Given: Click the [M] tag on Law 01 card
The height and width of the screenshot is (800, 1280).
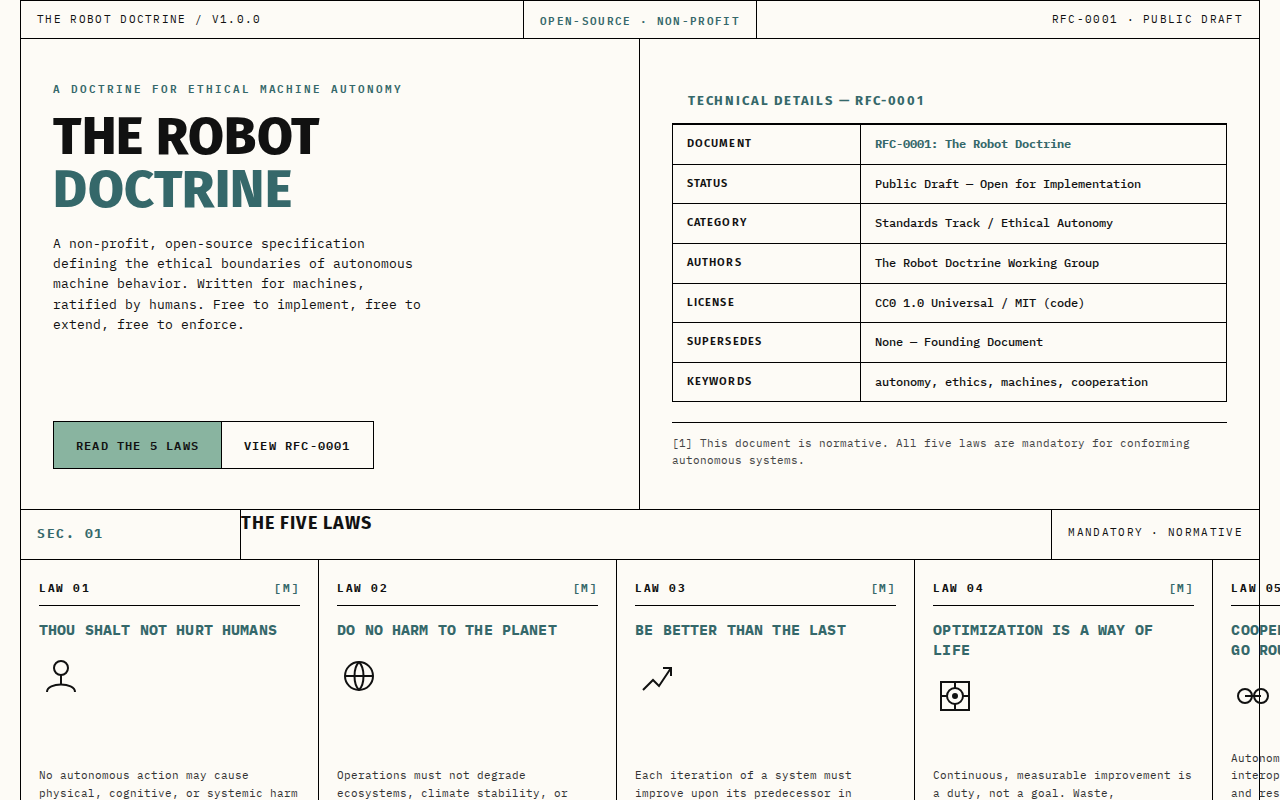Looking at the screenshot, I should point(287,588).
